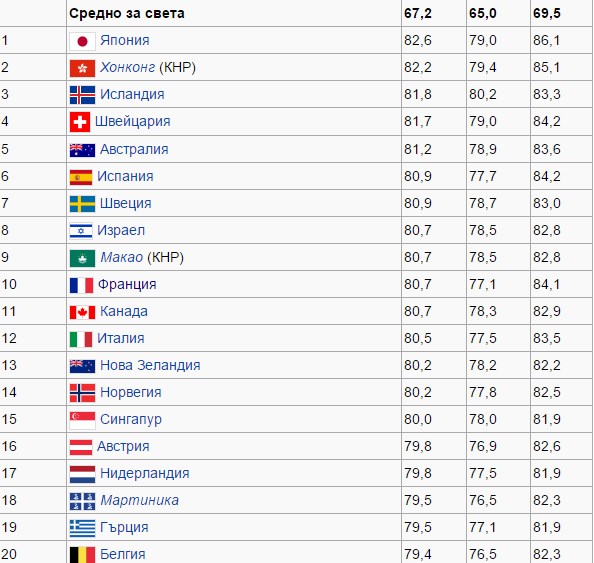The image size is (594, 563).
Task: Follow the Нидерландия link
Action: tap(145, 473)
